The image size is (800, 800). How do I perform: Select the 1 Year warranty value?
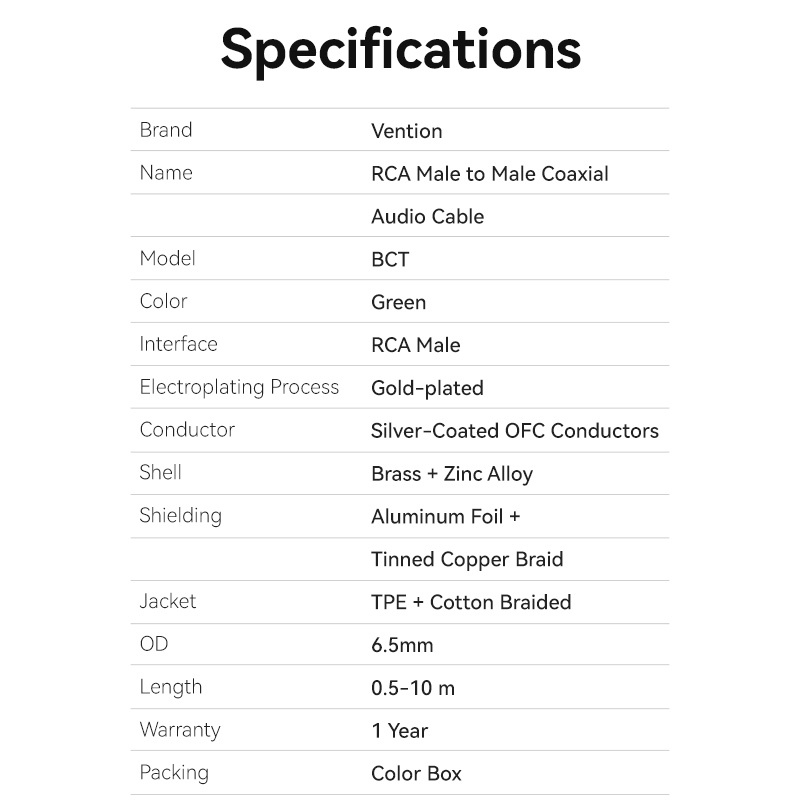pos(399,731)
